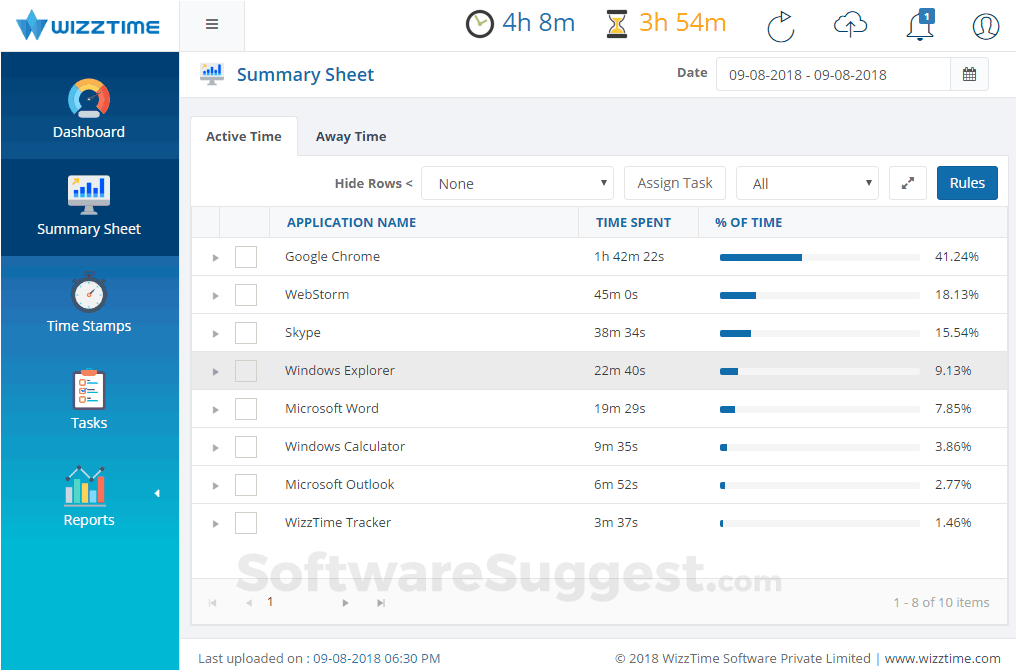Click the 1h 42m 22s time cell

point(629,257)
